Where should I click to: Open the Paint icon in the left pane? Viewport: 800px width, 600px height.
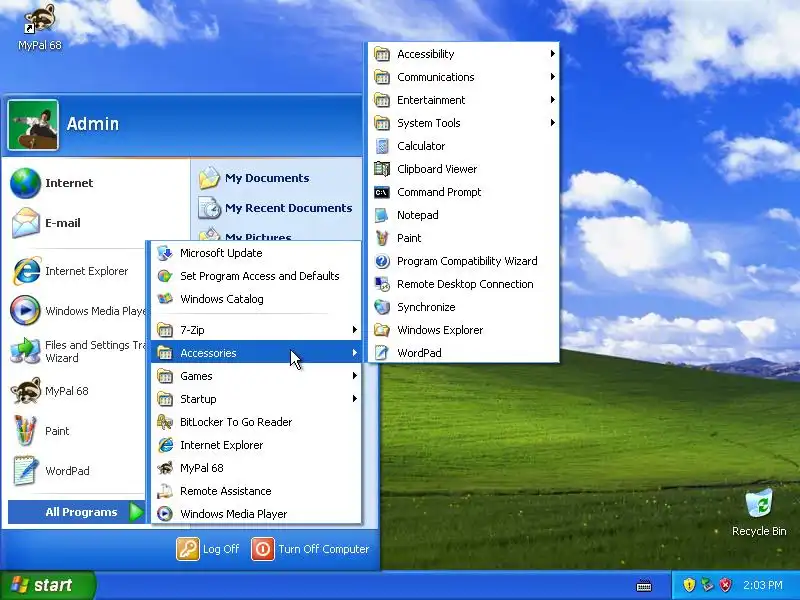click(25, 431)
